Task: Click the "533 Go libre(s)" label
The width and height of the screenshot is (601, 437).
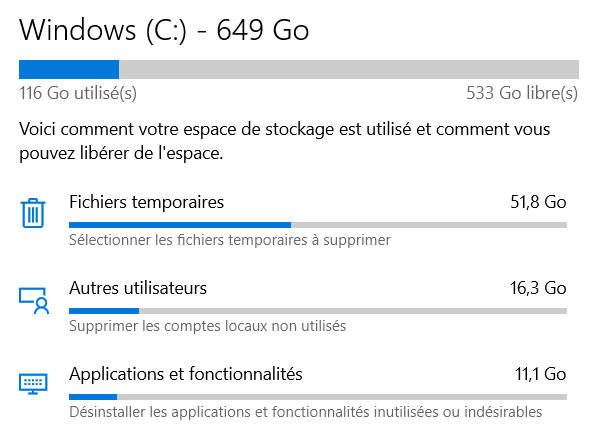Action: point(522,94)
